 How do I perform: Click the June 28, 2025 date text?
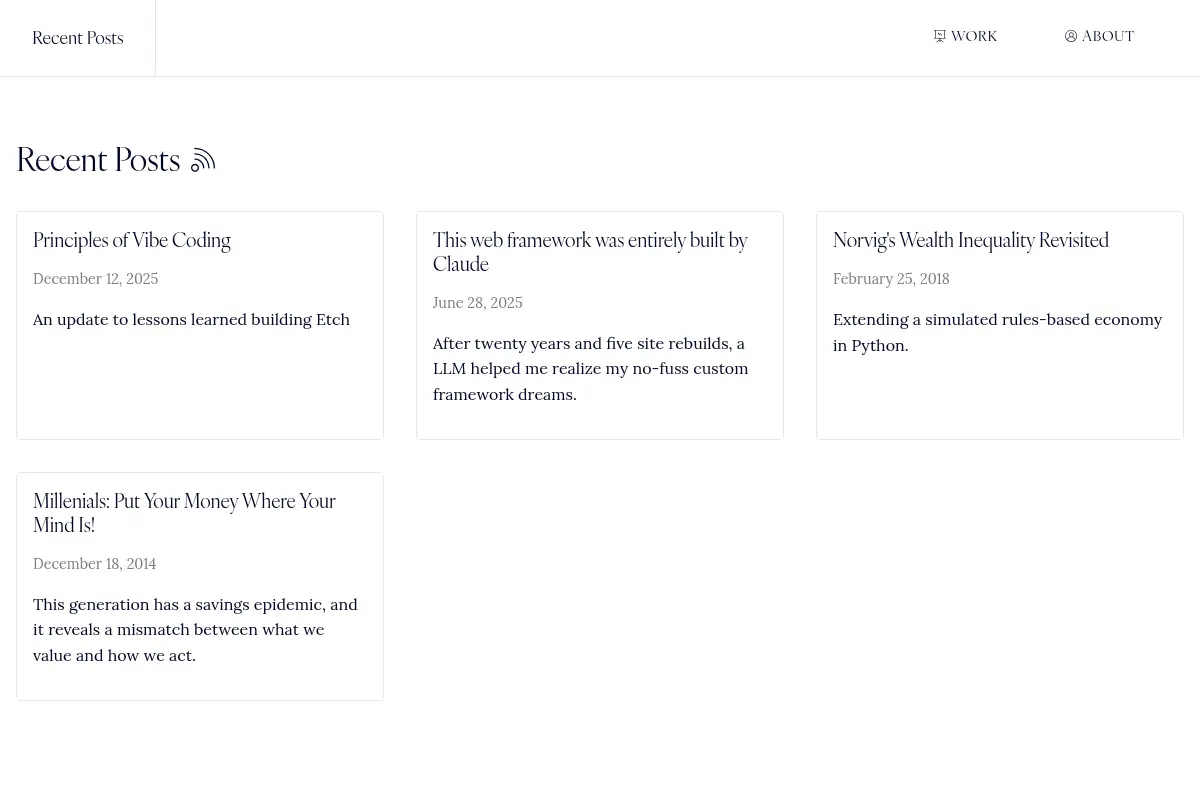point(478,303)
